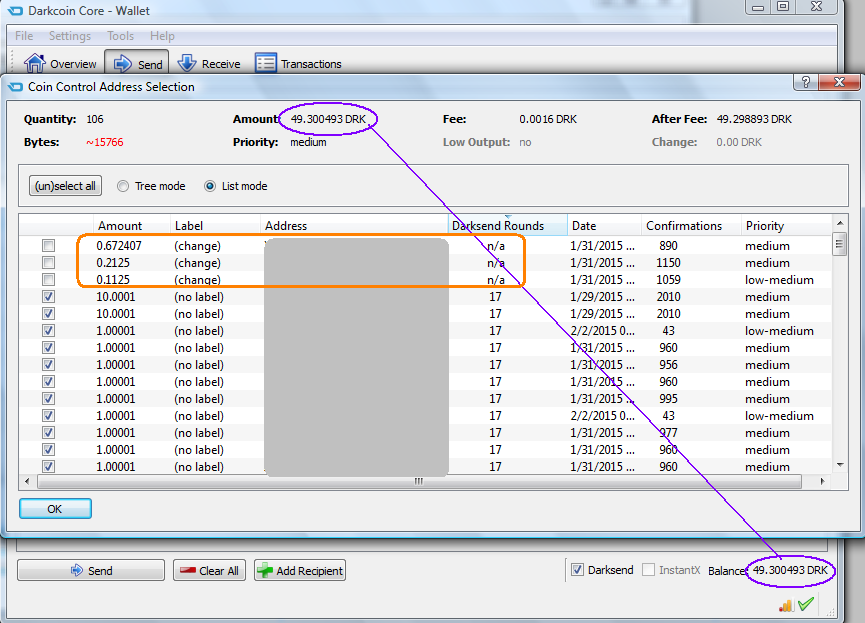The width and height of the screenshot is (865, 623).
Task: Sort by the Address column header
Action: point(354,226)
